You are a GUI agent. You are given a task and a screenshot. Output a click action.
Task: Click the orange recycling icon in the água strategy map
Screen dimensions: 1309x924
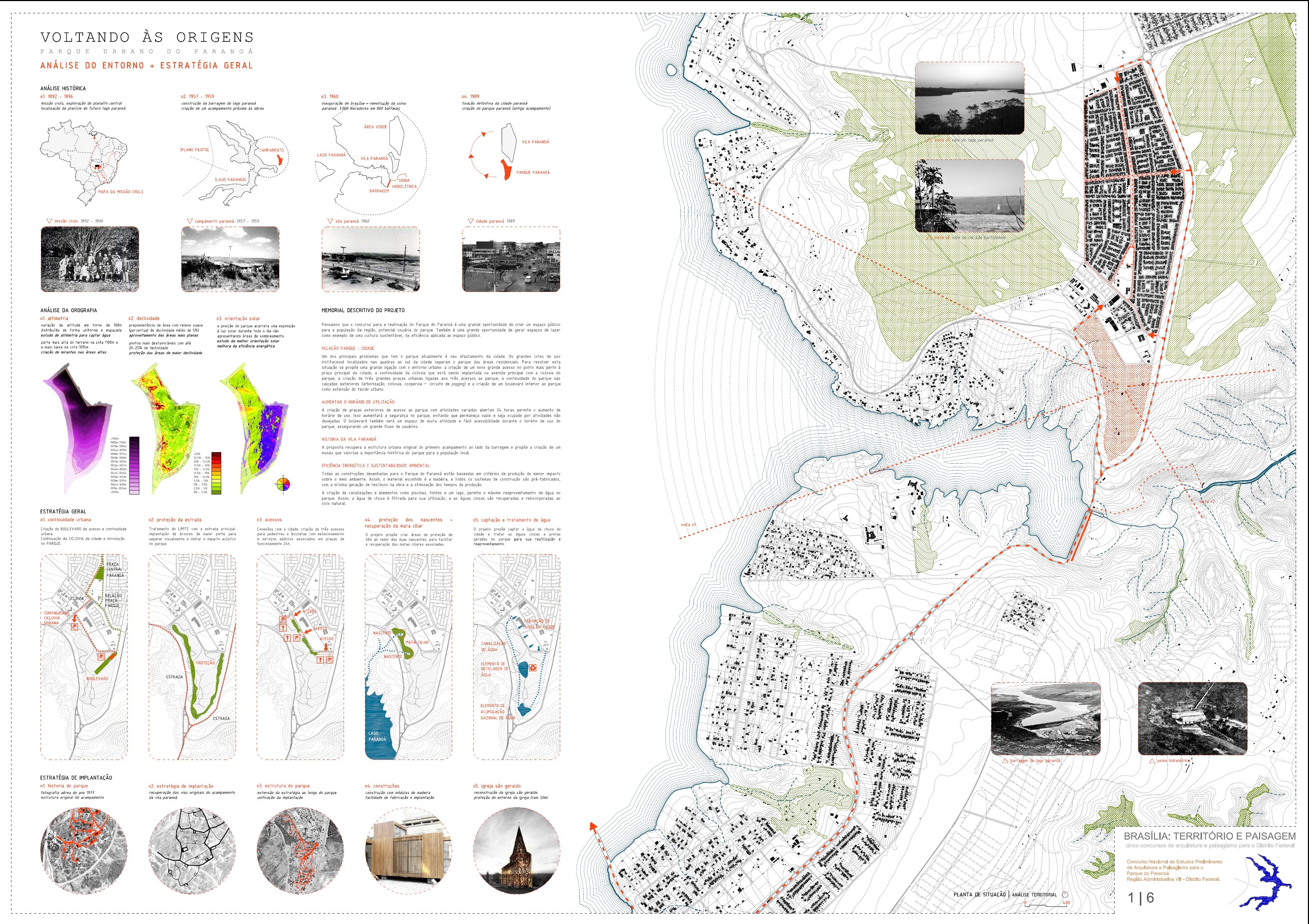(x=533, y=668)
